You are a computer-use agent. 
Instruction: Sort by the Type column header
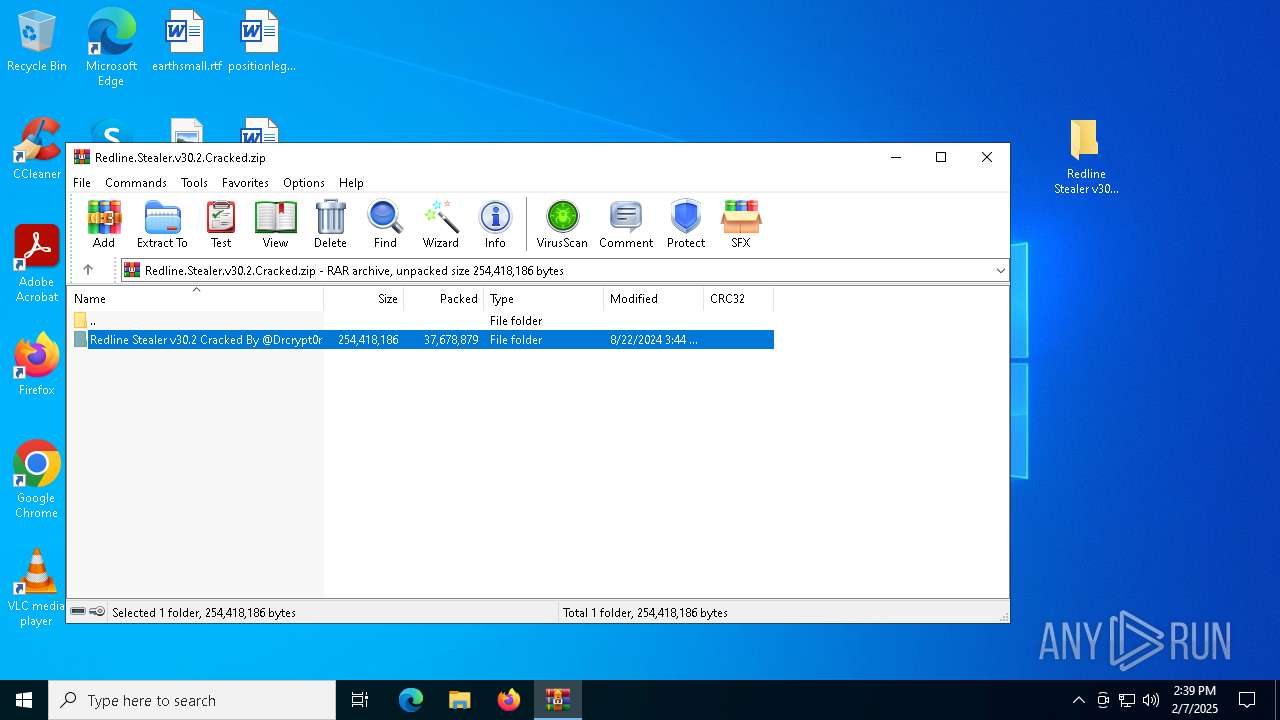coord(544,299)
